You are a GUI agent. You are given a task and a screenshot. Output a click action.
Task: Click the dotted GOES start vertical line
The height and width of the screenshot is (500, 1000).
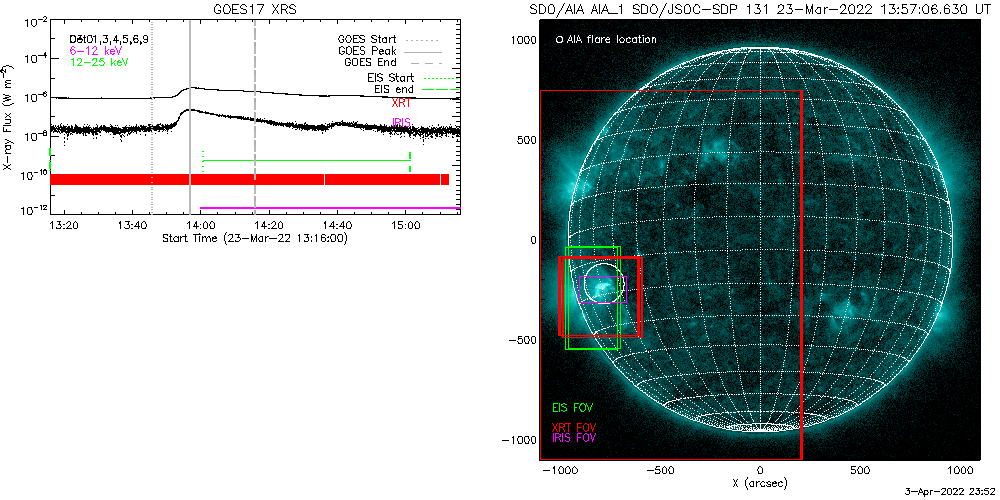152,117
